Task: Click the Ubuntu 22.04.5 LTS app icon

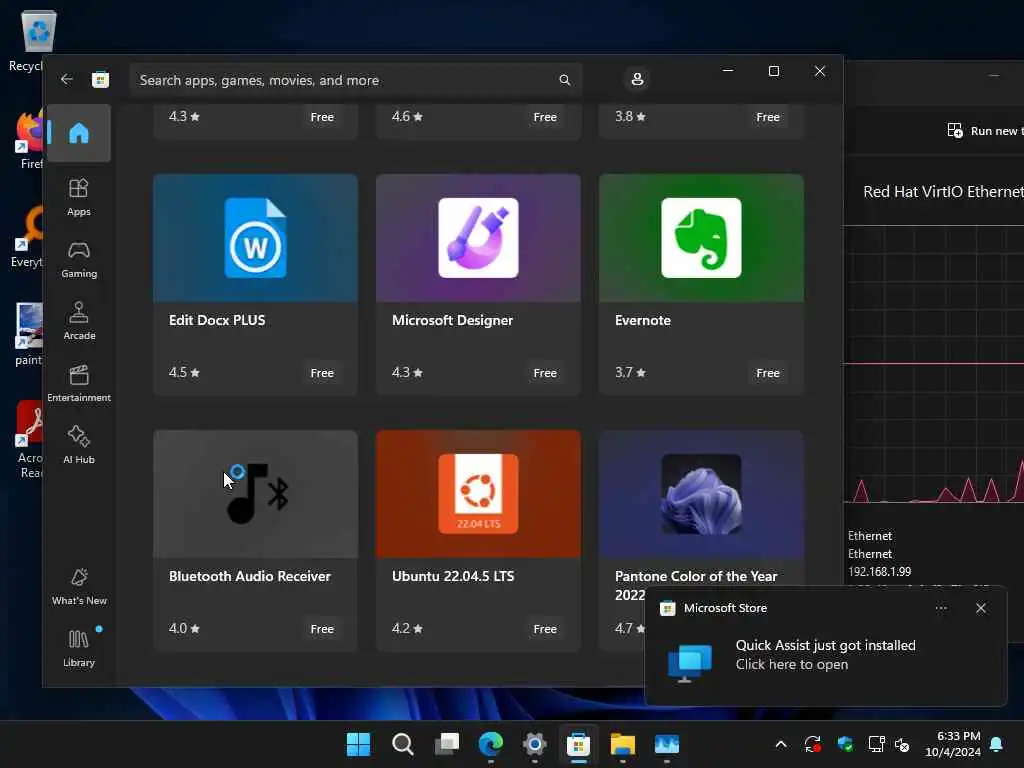Action: point(478,494)
